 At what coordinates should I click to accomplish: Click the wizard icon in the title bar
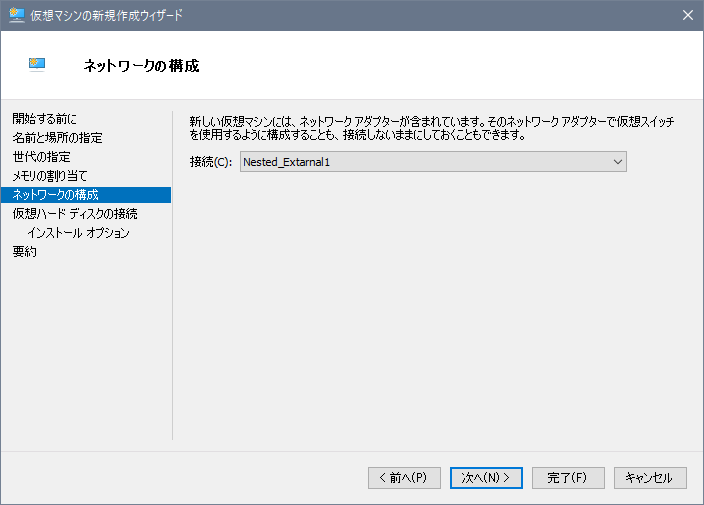(x=16, y=15)
